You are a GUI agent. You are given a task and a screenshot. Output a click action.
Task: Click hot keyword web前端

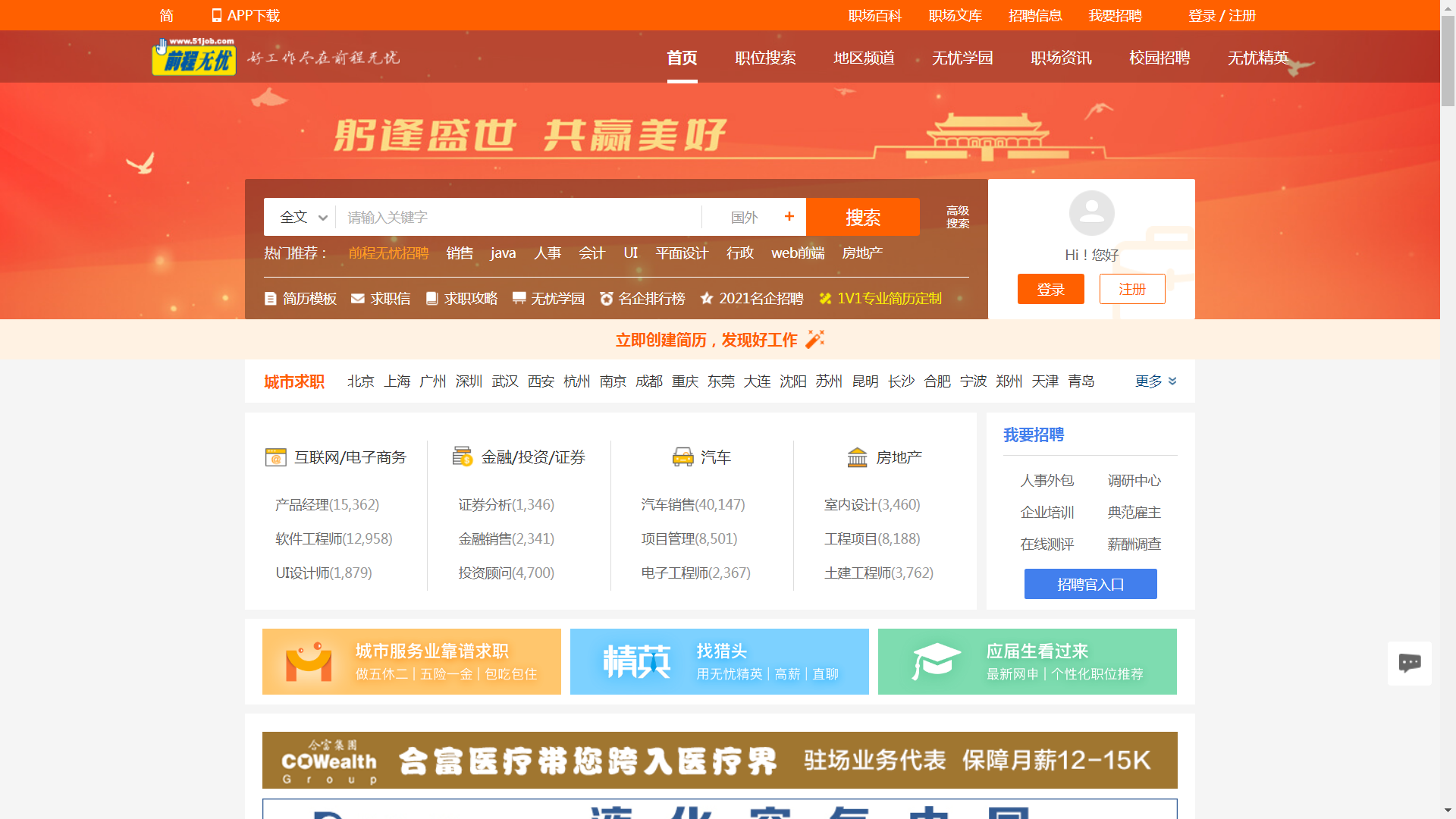click(x=798, y=253)
